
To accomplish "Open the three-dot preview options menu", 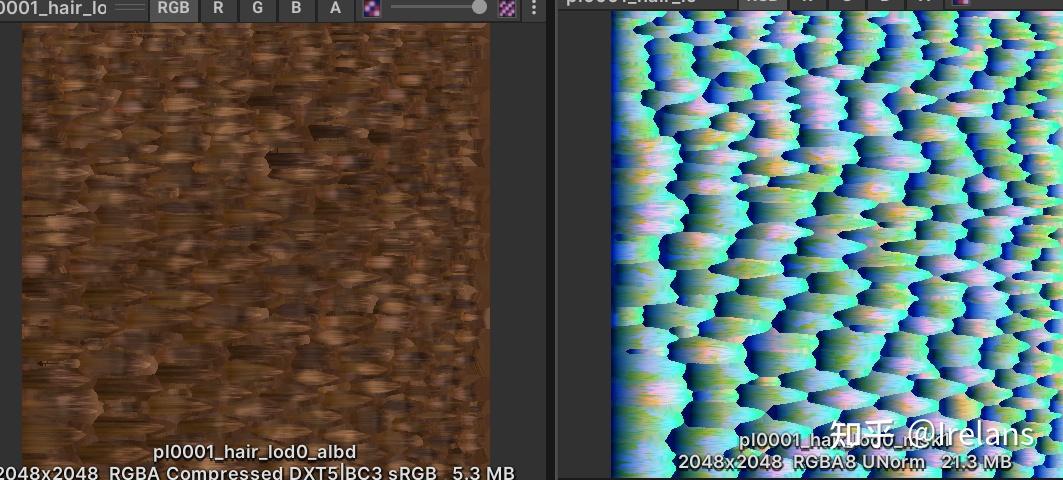I will point(534,8).
